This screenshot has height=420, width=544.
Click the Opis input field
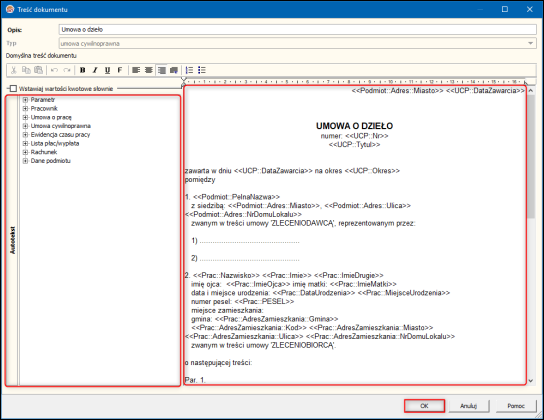point(298,29)
